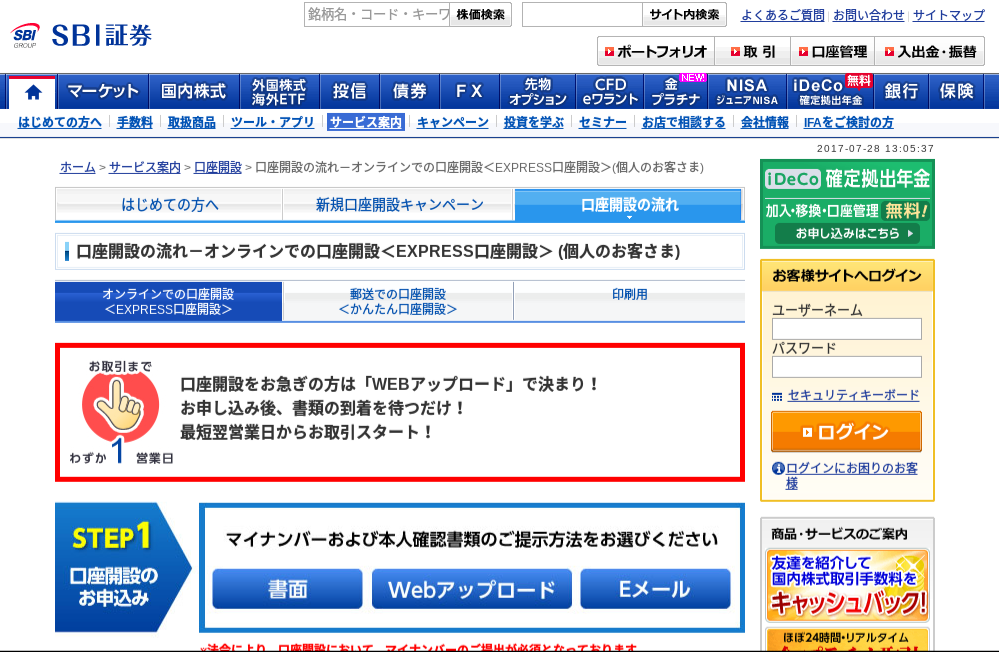The image size is (999, 652).
Task: Click the サービス案内 breadcrumb link
Action: coord(145,168)
